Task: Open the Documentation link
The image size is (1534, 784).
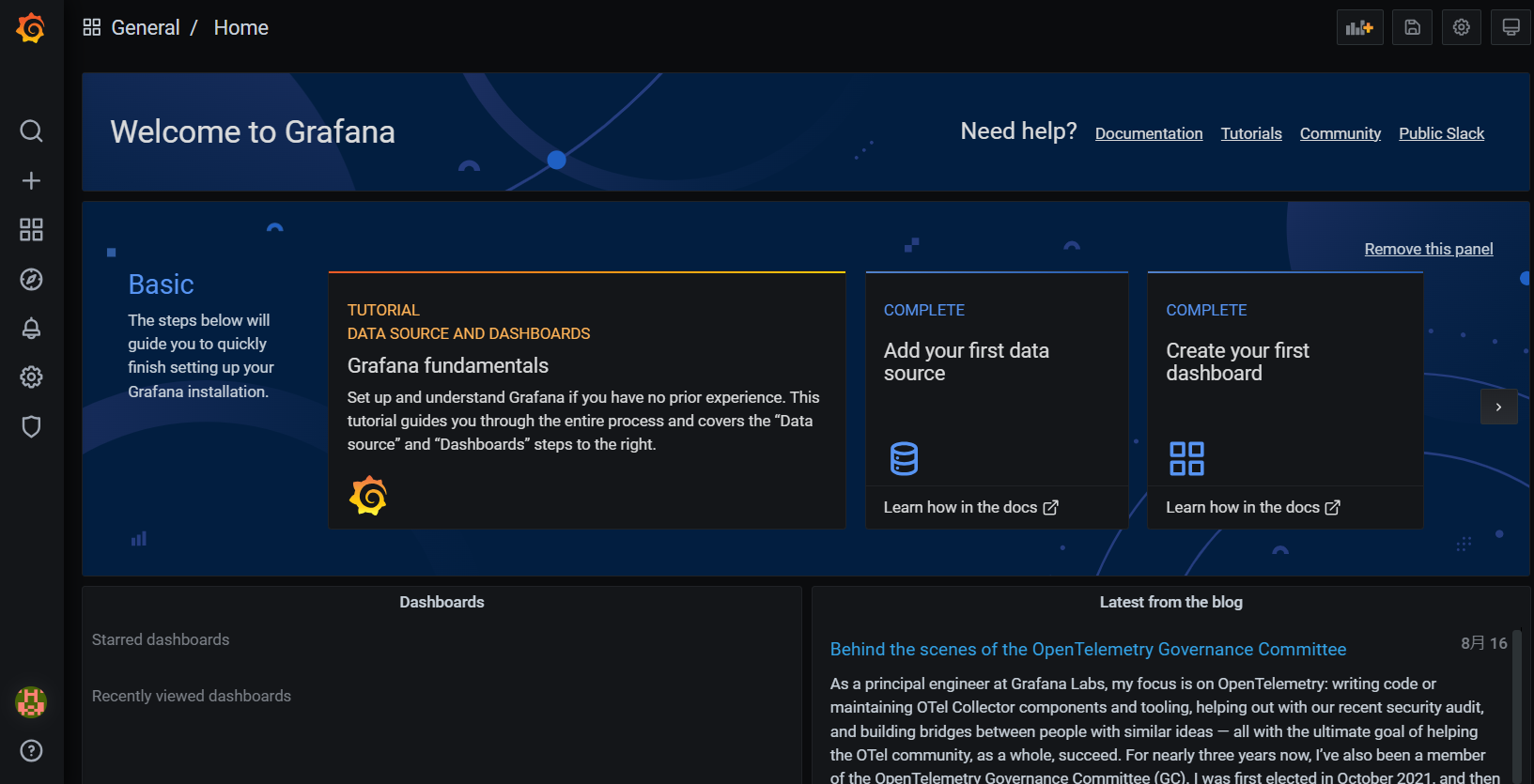Action: coord(1149,133)
